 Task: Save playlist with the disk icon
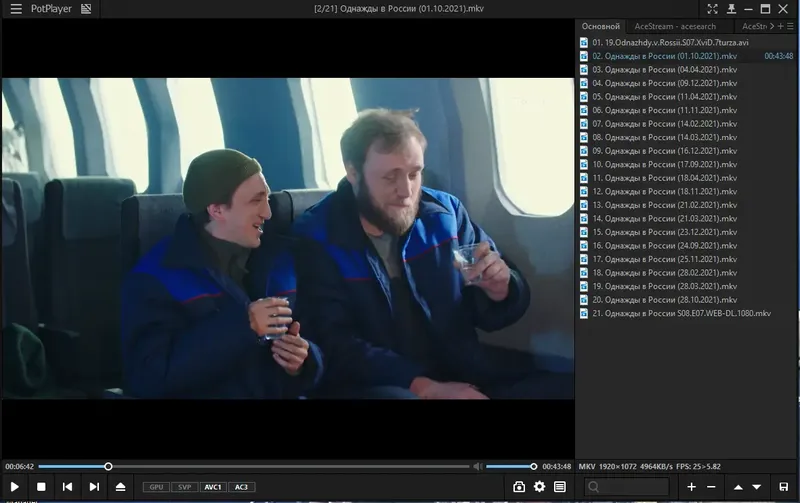(x=784, y=487)
